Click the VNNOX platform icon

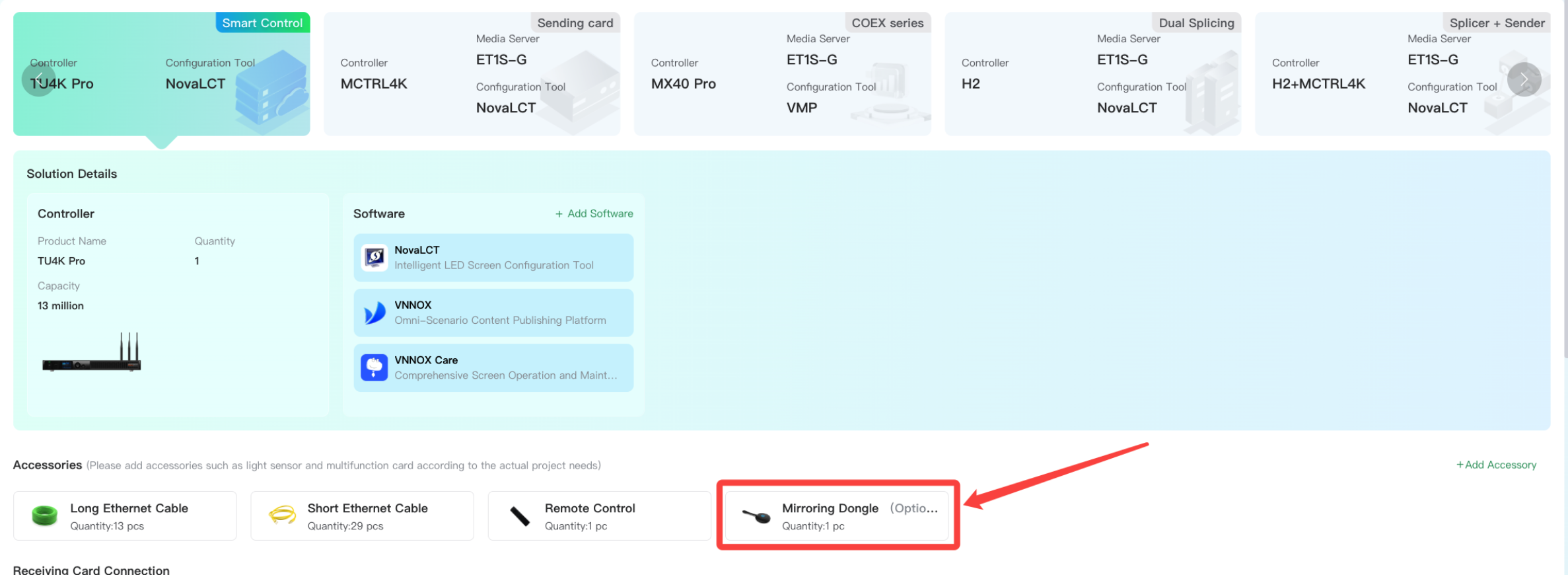(374, 313)
